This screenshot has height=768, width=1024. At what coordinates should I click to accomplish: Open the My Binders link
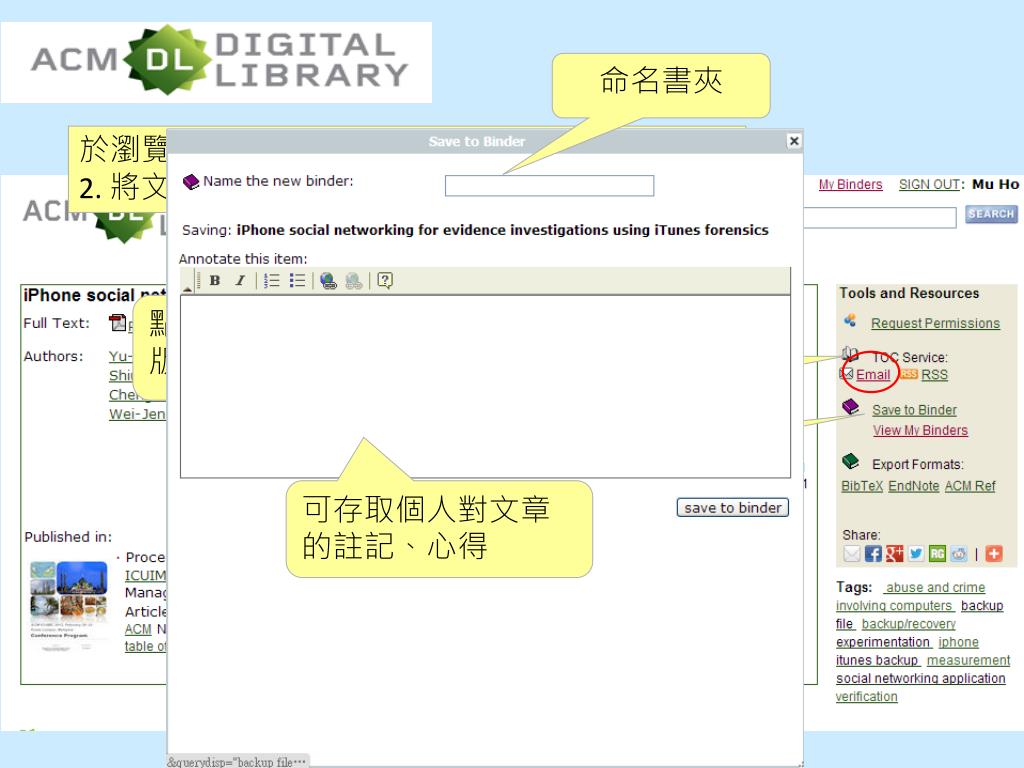click(850, 184)
